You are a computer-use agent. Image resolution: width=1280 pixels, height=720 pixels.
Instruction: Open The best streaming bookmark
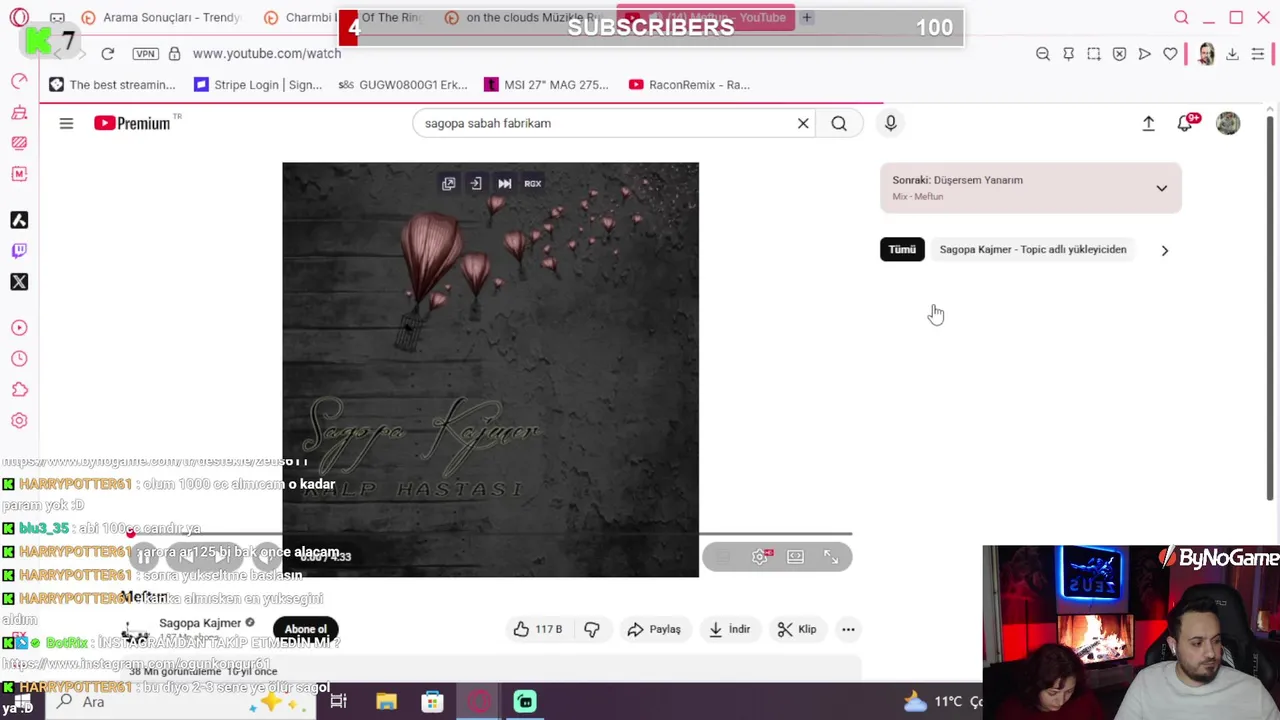112,85
